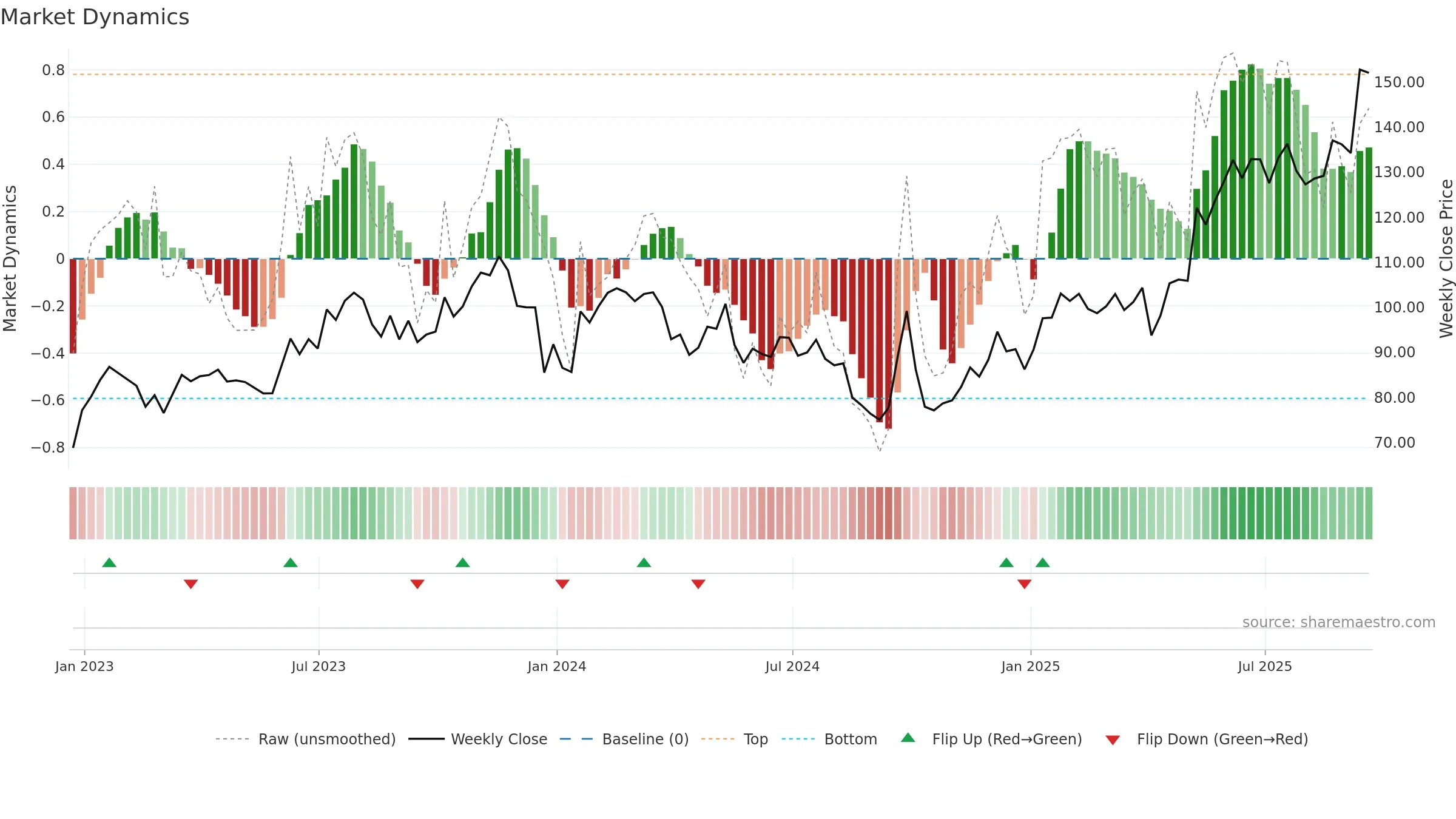Click the 150.00 price tick on the right axis
This screenshot has width=1456, height=819.
[x=1399, y=82]
